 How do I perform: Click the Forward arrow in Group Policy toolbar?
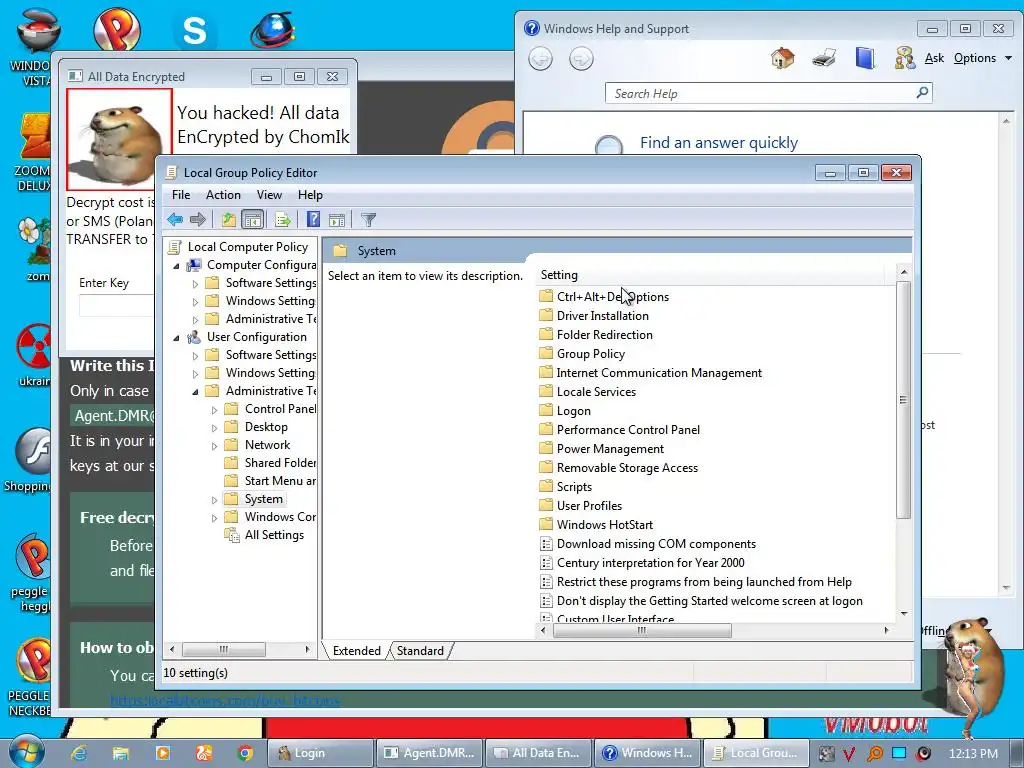pyautogui.click(x=198, y=219)
